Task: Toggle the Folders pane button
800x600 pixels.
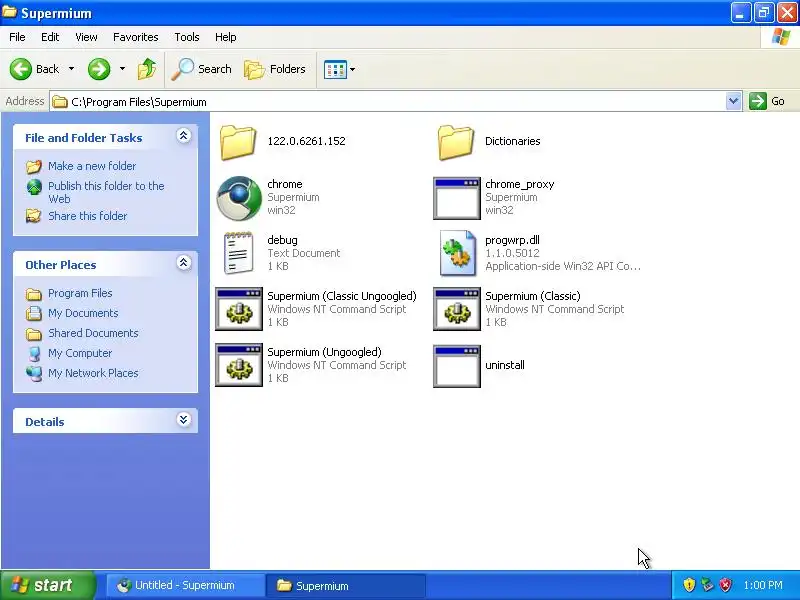Action: 274,69
